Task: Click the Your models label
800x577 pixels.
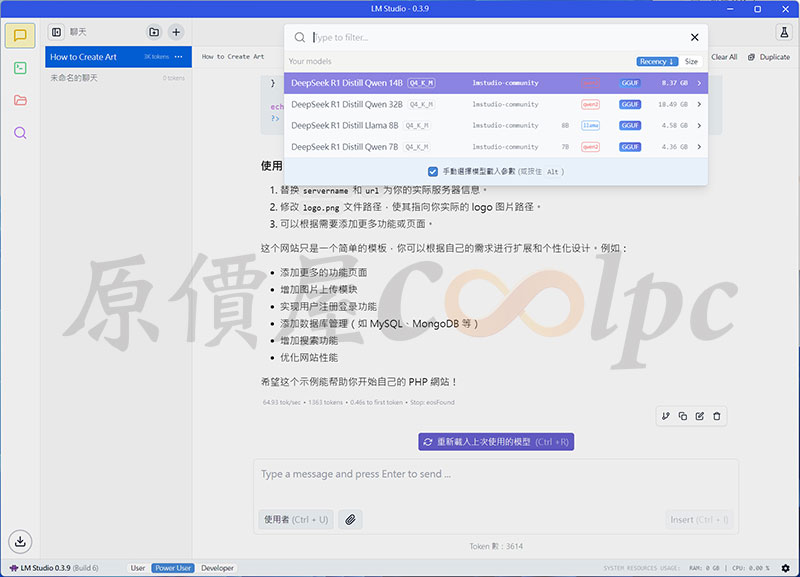Action: click(x=310, y=61)
